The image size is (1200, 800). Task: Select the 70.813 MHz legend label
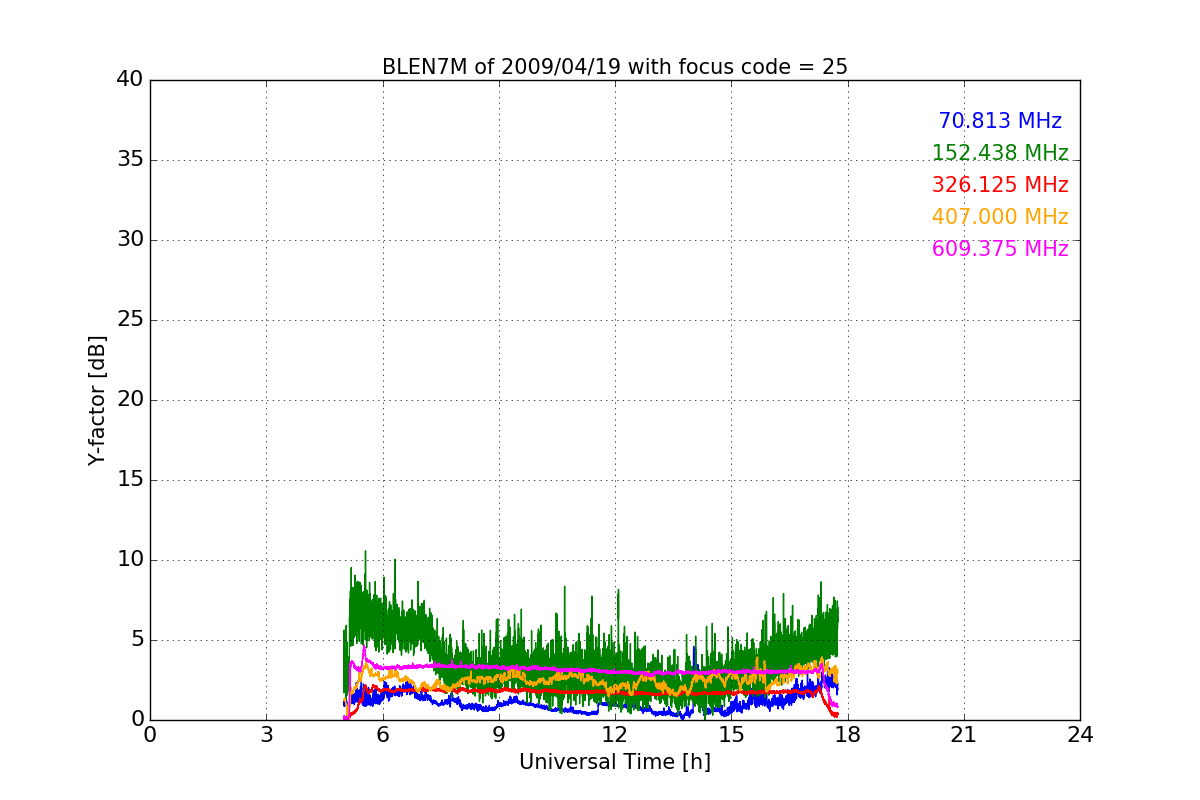click(1000, 121)
